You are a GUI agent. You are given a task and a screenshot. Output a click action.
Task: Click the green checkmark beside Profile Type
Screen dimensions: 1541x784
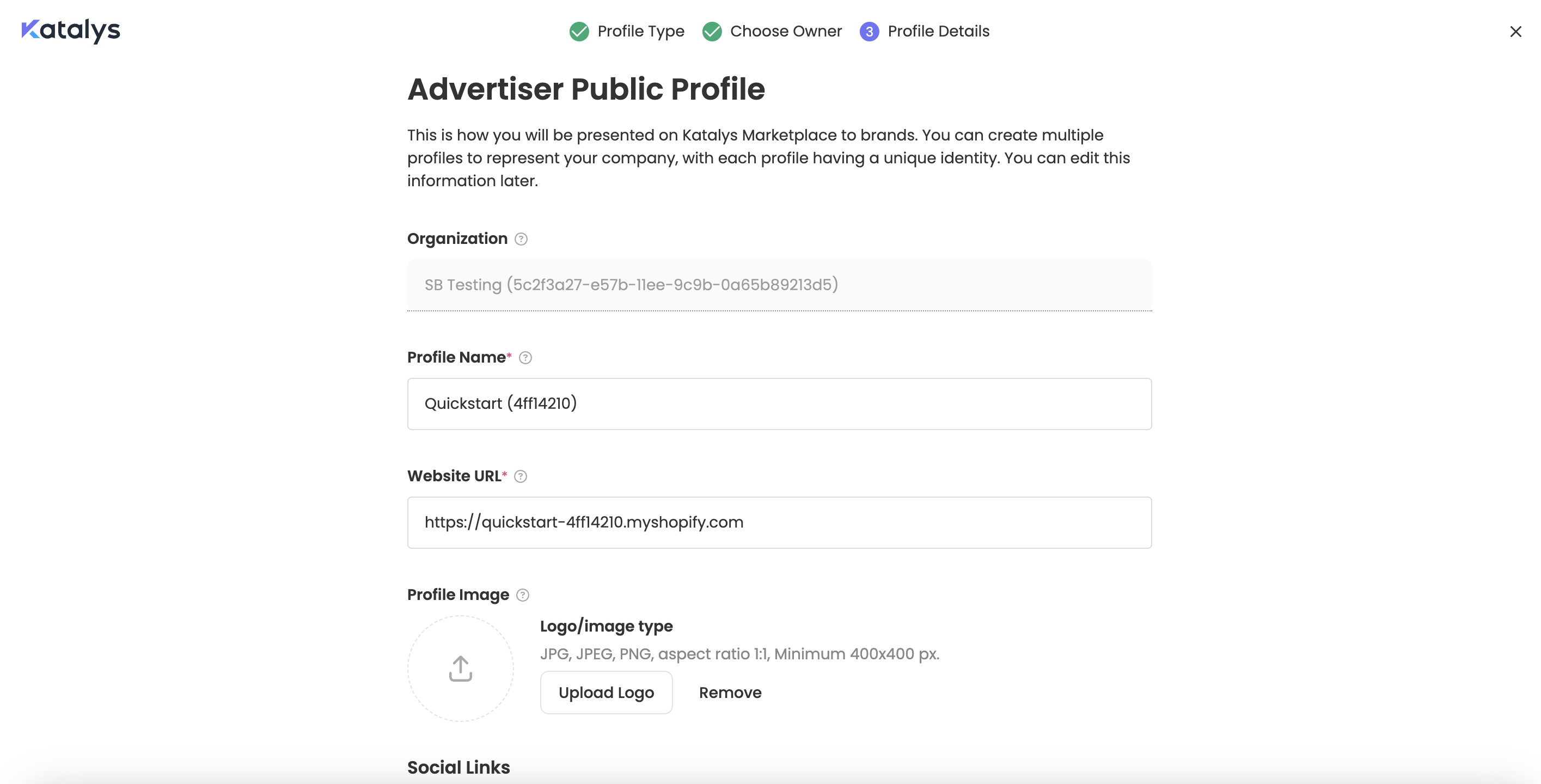(578, 31)
